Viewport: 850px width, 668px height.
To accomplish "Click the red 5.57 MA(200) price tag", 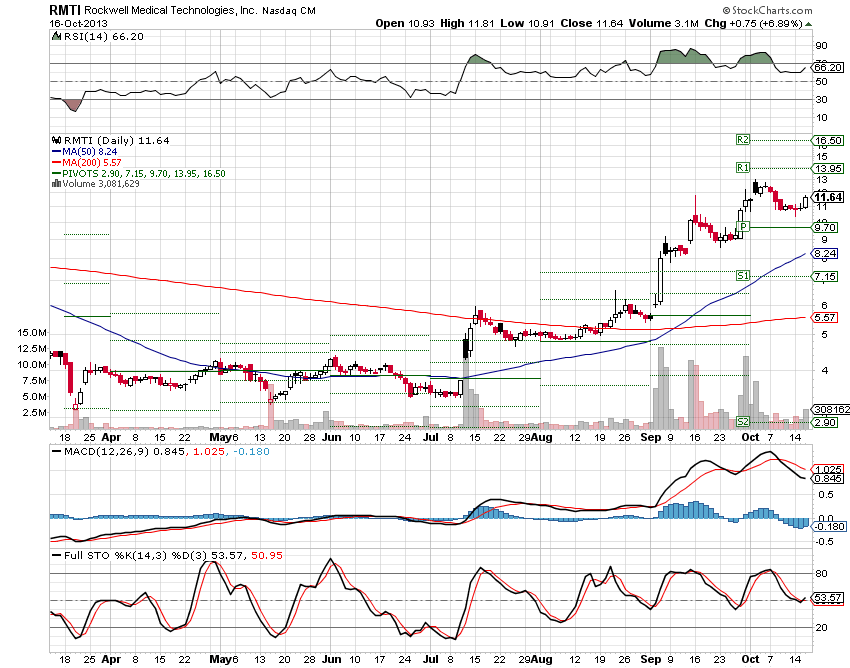I will [826, 317].
